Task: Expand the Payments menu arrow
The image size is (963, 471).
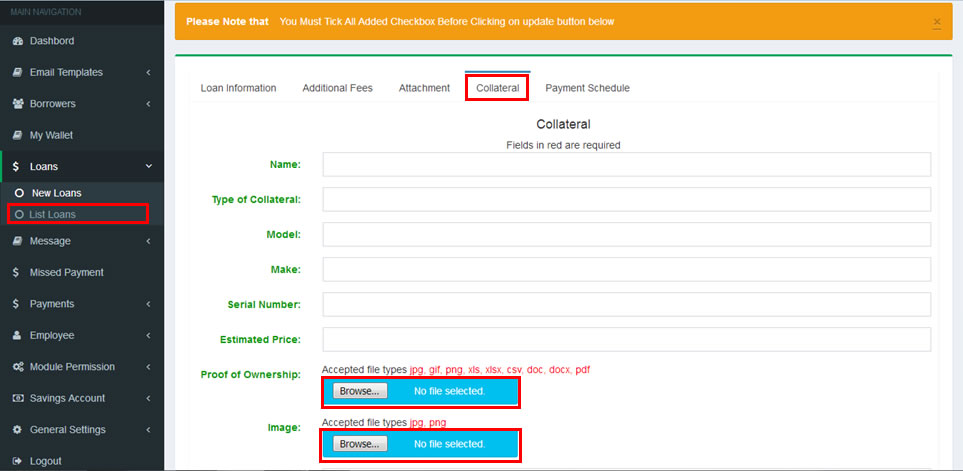Action: pos(148,304)
